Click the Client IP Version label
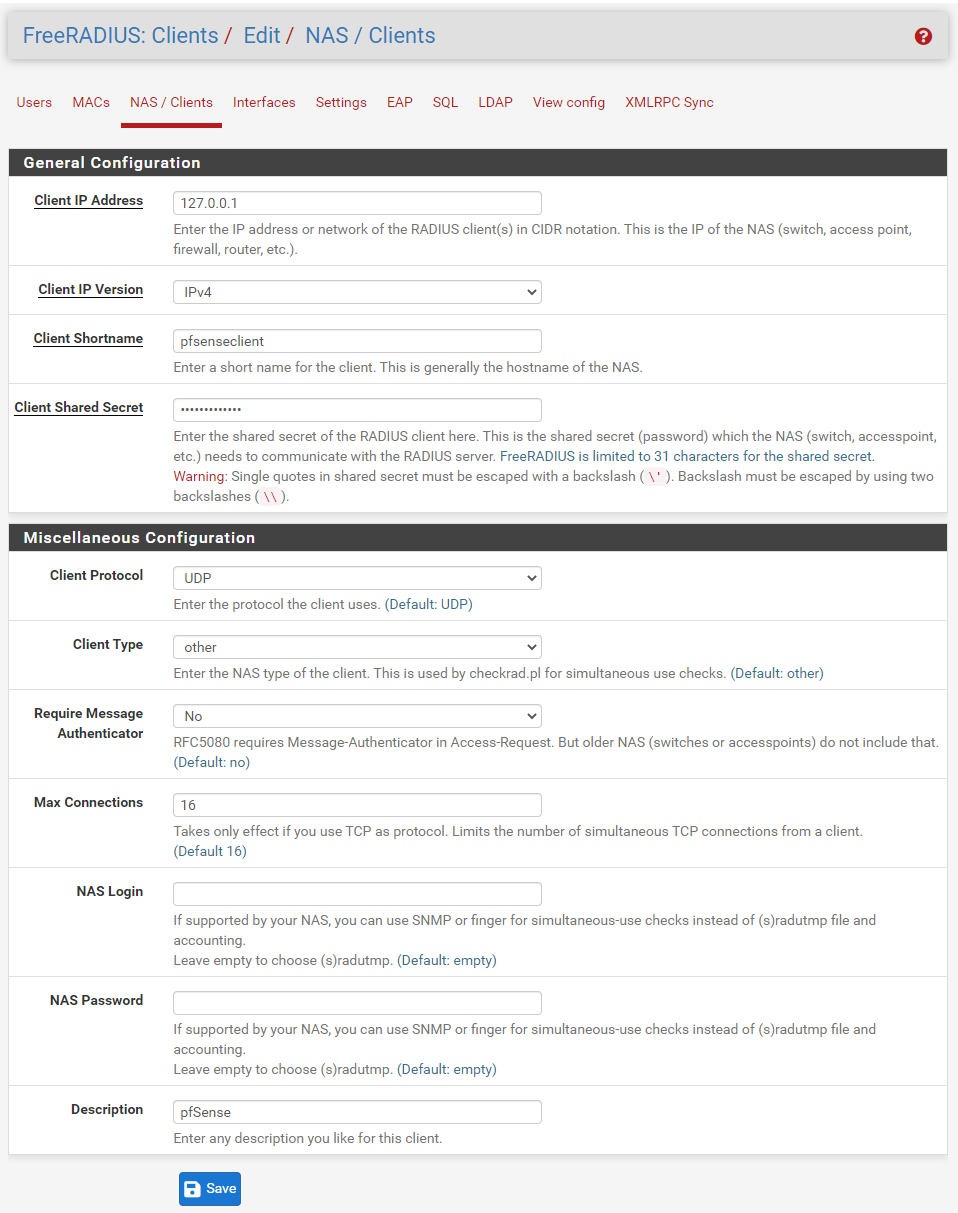The image size is (958, 1213). [x=90, y=289]
